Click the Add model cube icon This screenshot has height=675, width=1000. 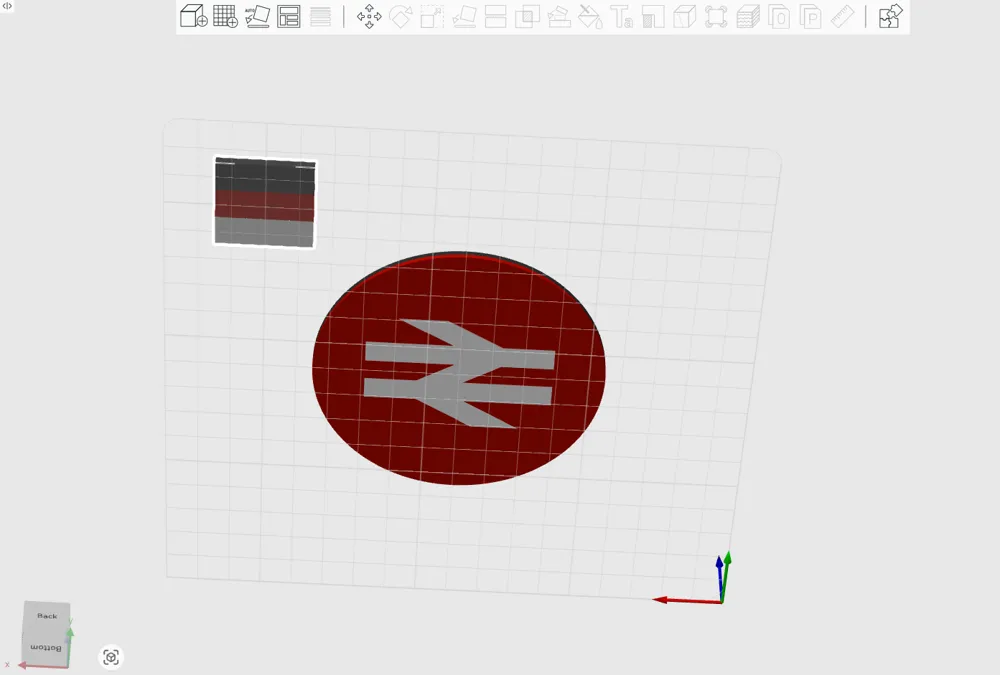click(193, 16)
